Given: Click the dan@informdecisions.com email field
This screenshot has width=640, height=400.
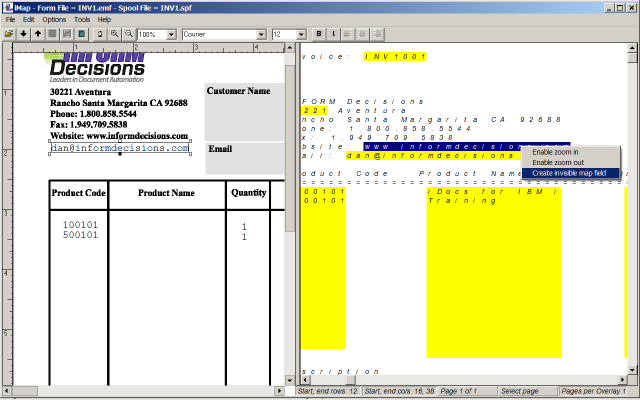Looking at the screenshot, I should (119, 148).
